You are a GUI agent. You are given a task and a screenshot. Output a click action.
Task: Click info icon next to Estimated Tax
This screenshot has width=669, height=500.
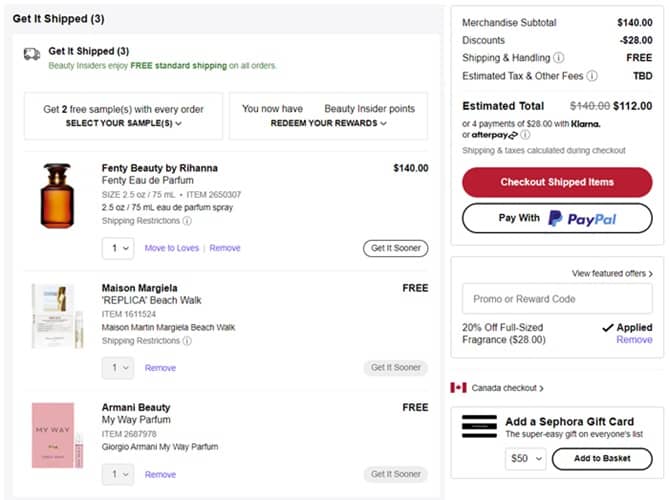(x=592, y=76)
